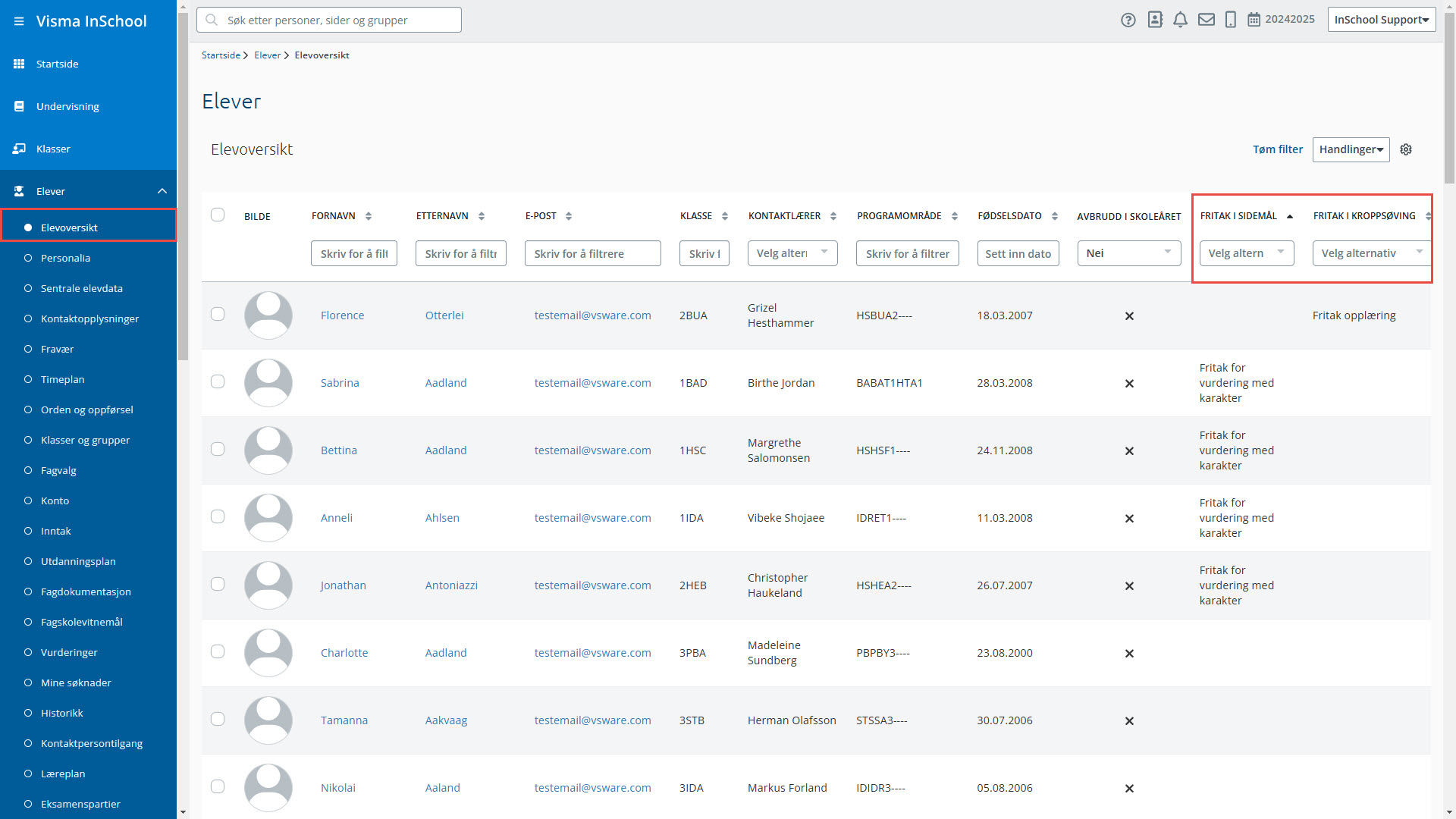
Task: Click the help question mark icon
Action: point(1128,20)
